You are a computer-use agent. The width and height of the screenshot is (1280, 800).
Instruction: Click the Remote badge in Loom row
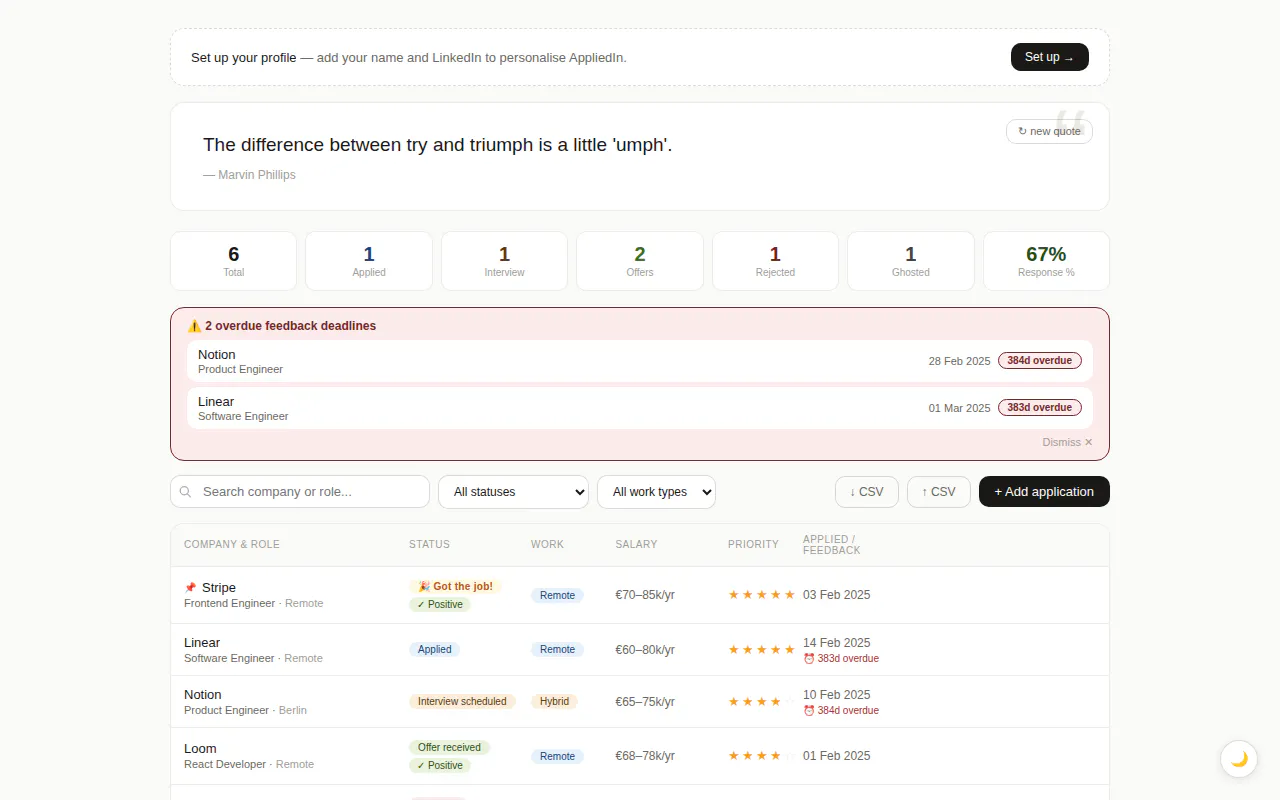[x=557, y=757]
